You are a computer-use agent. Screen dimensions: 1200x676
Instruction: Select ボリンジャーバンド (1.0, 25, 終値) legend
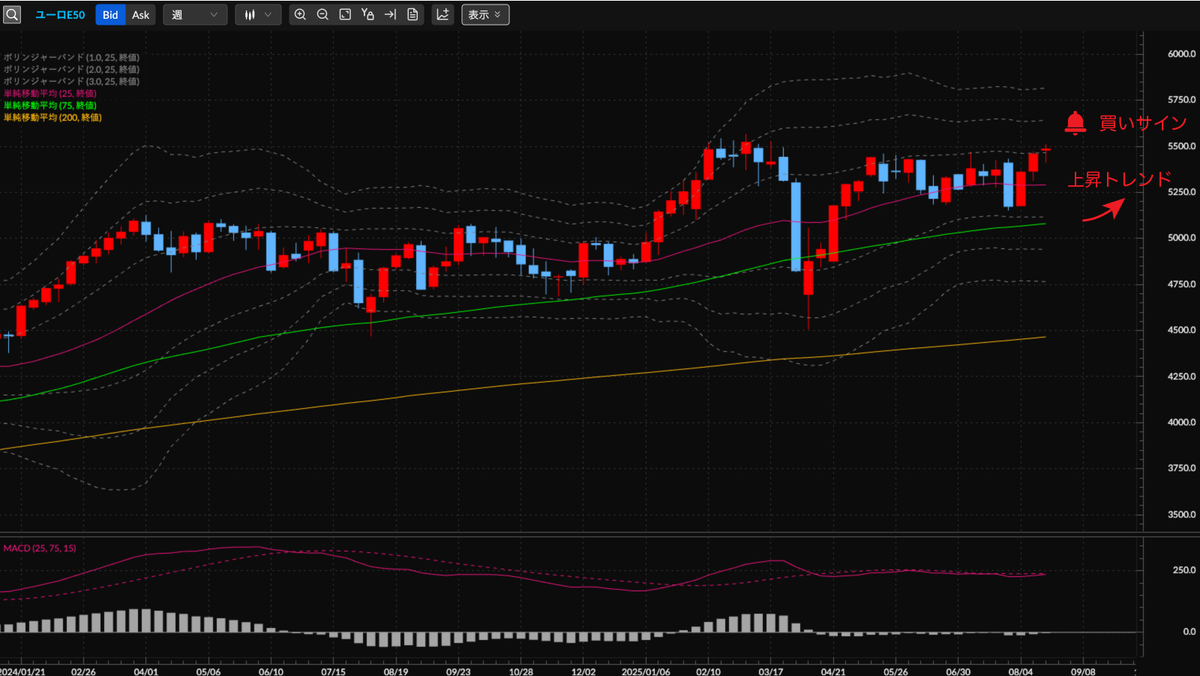[x=71, y=57]
